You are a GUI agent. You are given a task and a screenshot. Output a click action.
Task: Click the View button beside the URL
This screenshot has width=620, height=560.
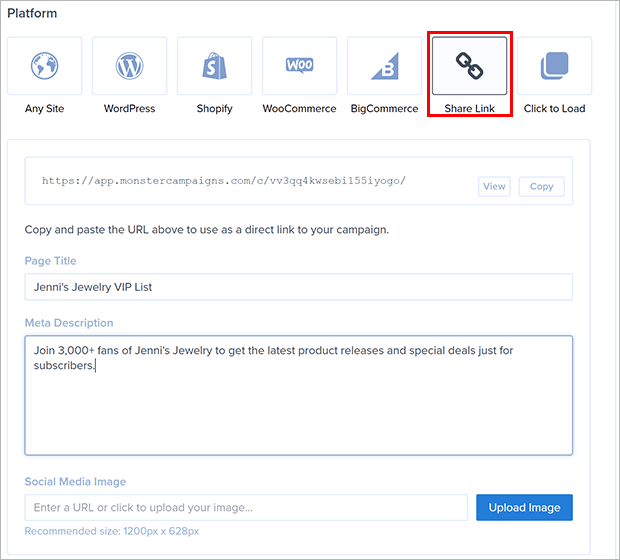[x=494, y=186]
